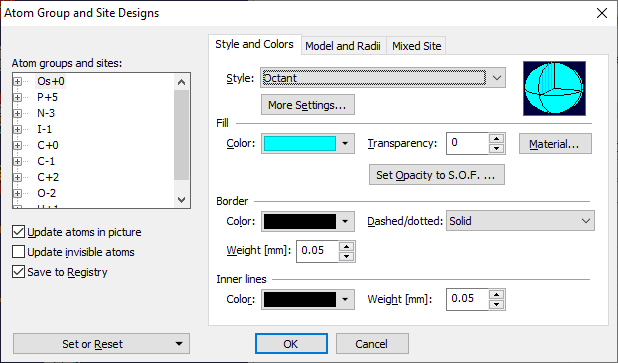Select I-1 in atom groups list
The image size is (618, 363).
[x=45, y=129]
